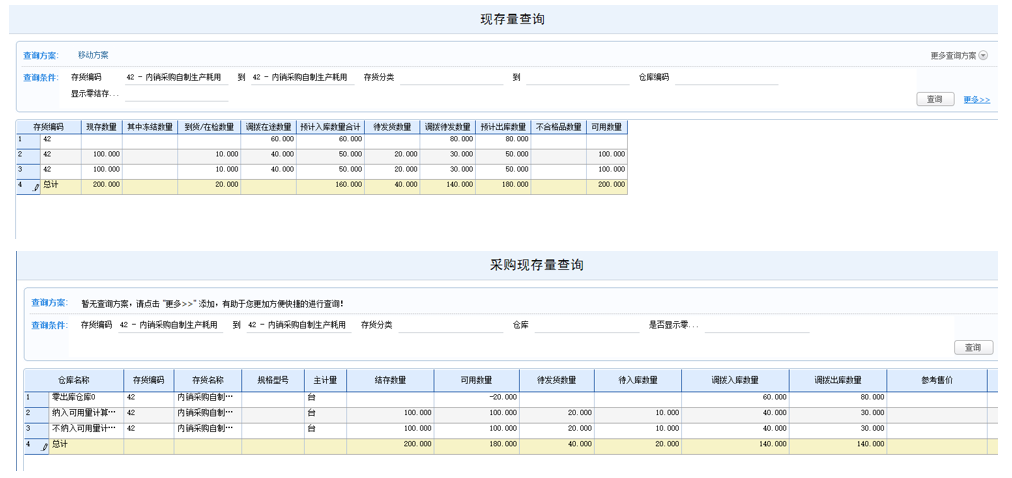Click the 结存数量 column header
Viewport: 1012px width, 478px height.
point(390,380)
